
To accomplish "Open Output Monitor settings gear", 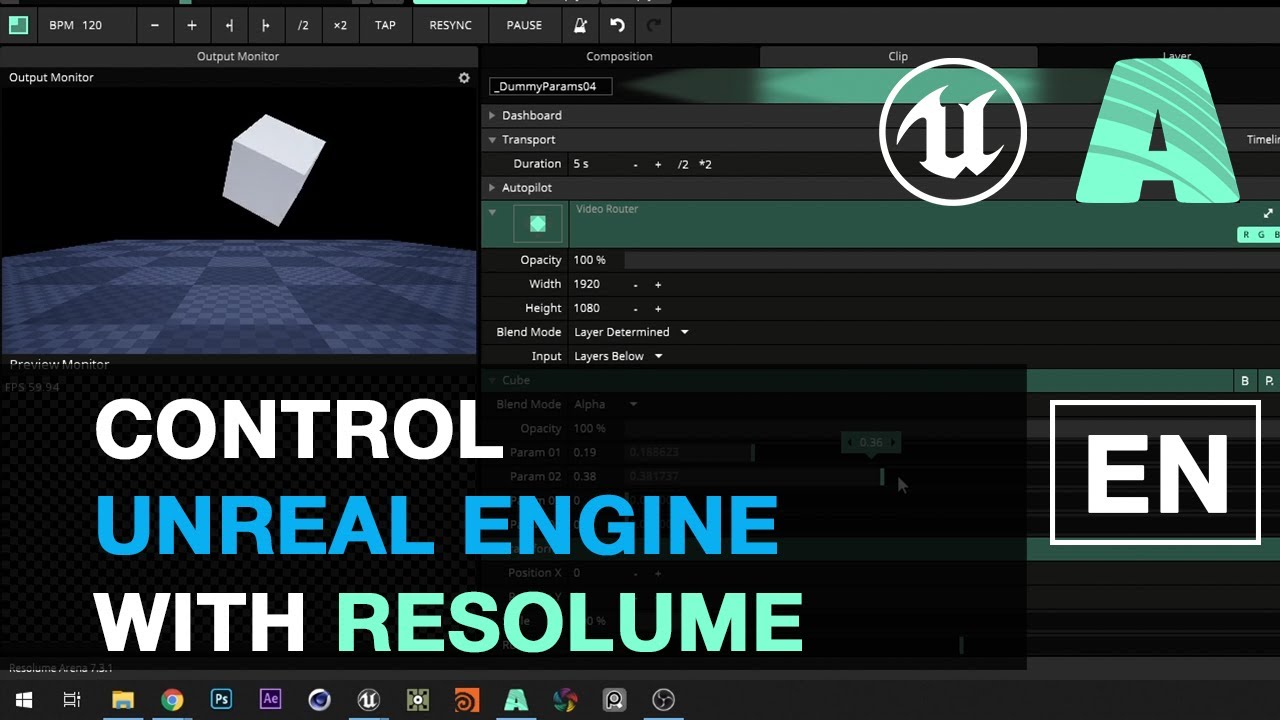I will (464, 77).
